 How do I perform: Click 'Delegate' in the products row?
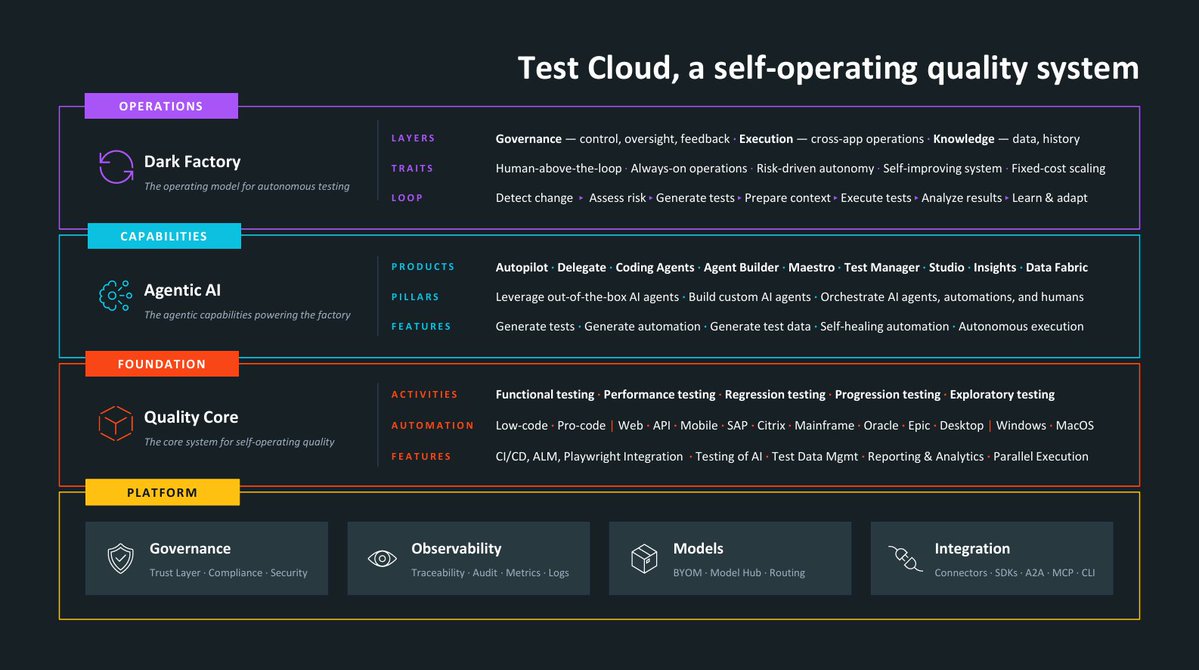tap(581, 267)
